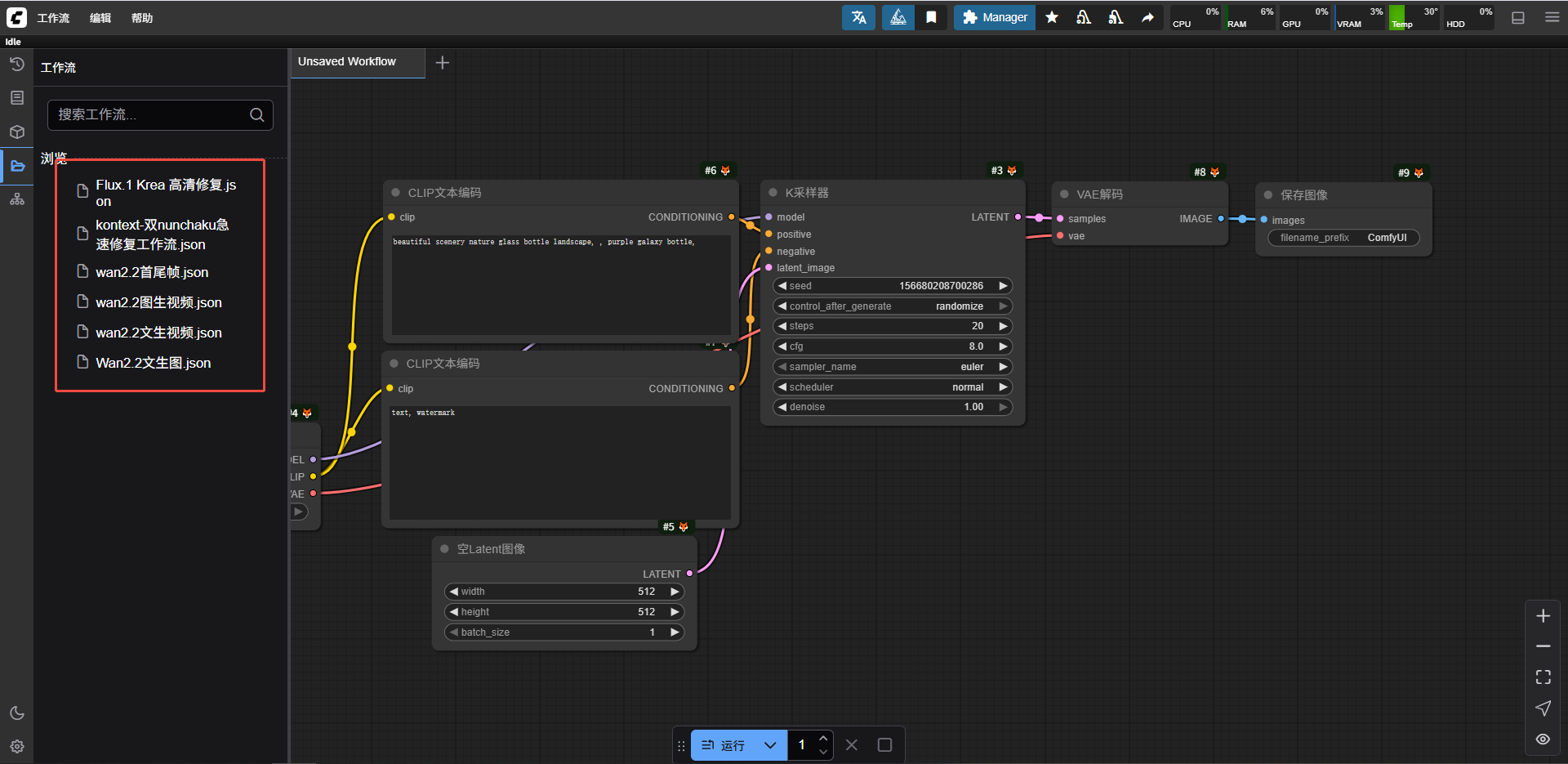Click the CPU usage monitor
Screen dimensions: 1568x764
[1195, 17]
